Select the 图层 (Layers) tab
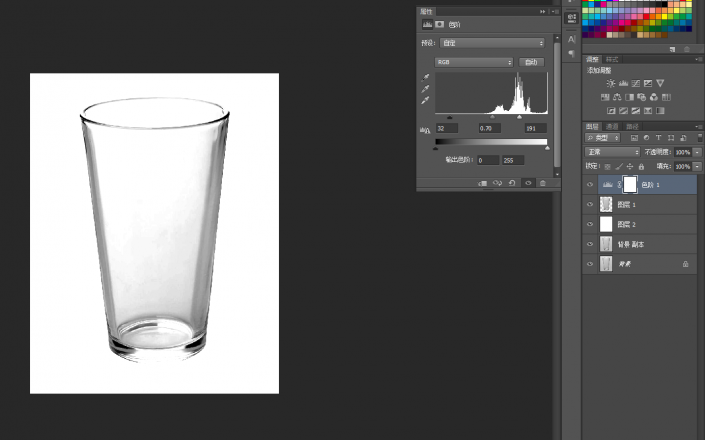The height and width of the screenshot is (440, 705). (x=592, y=127)
